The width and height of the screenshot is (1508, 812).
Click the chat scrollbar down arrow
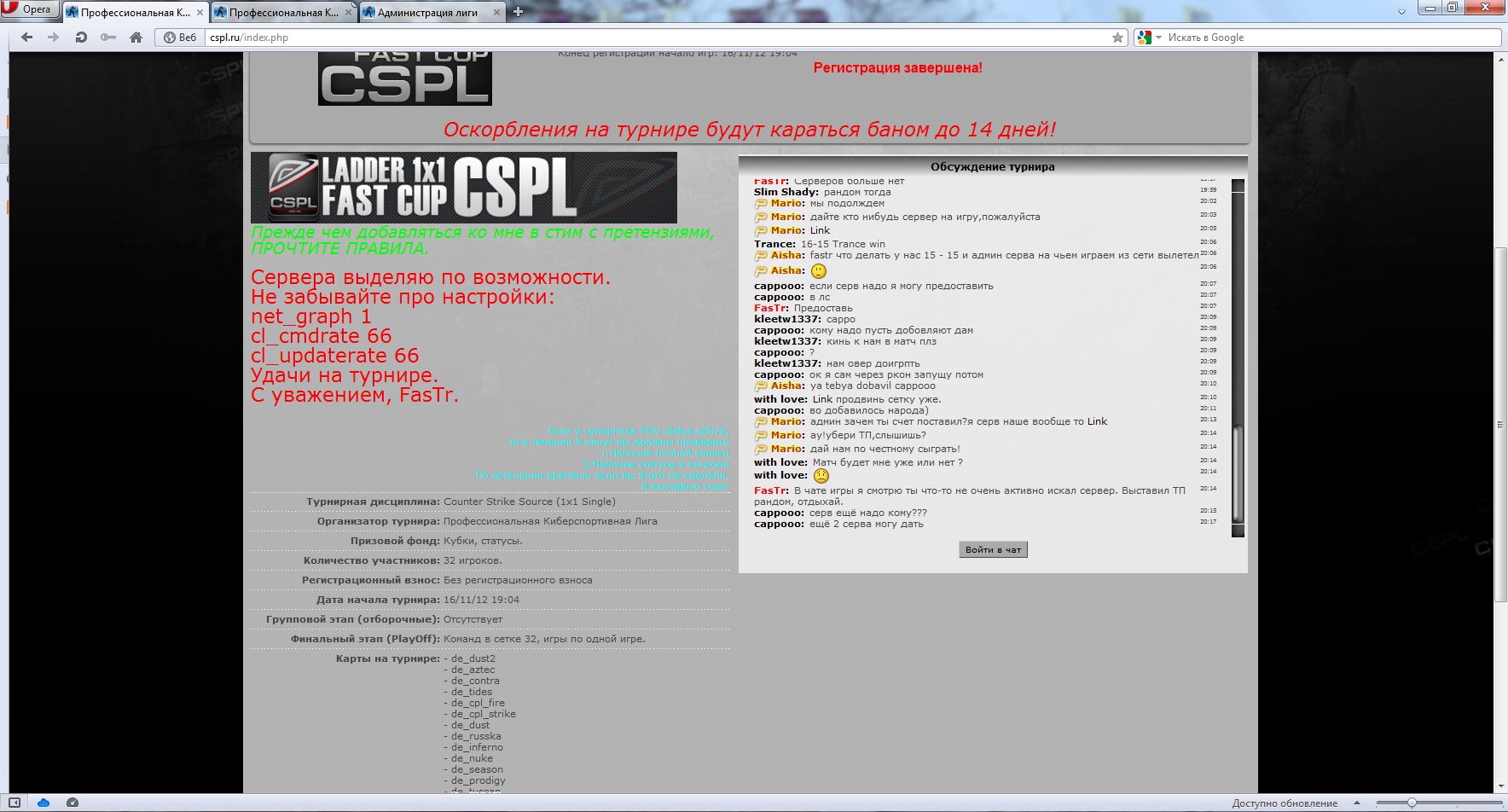click(x=1238, y=531)
